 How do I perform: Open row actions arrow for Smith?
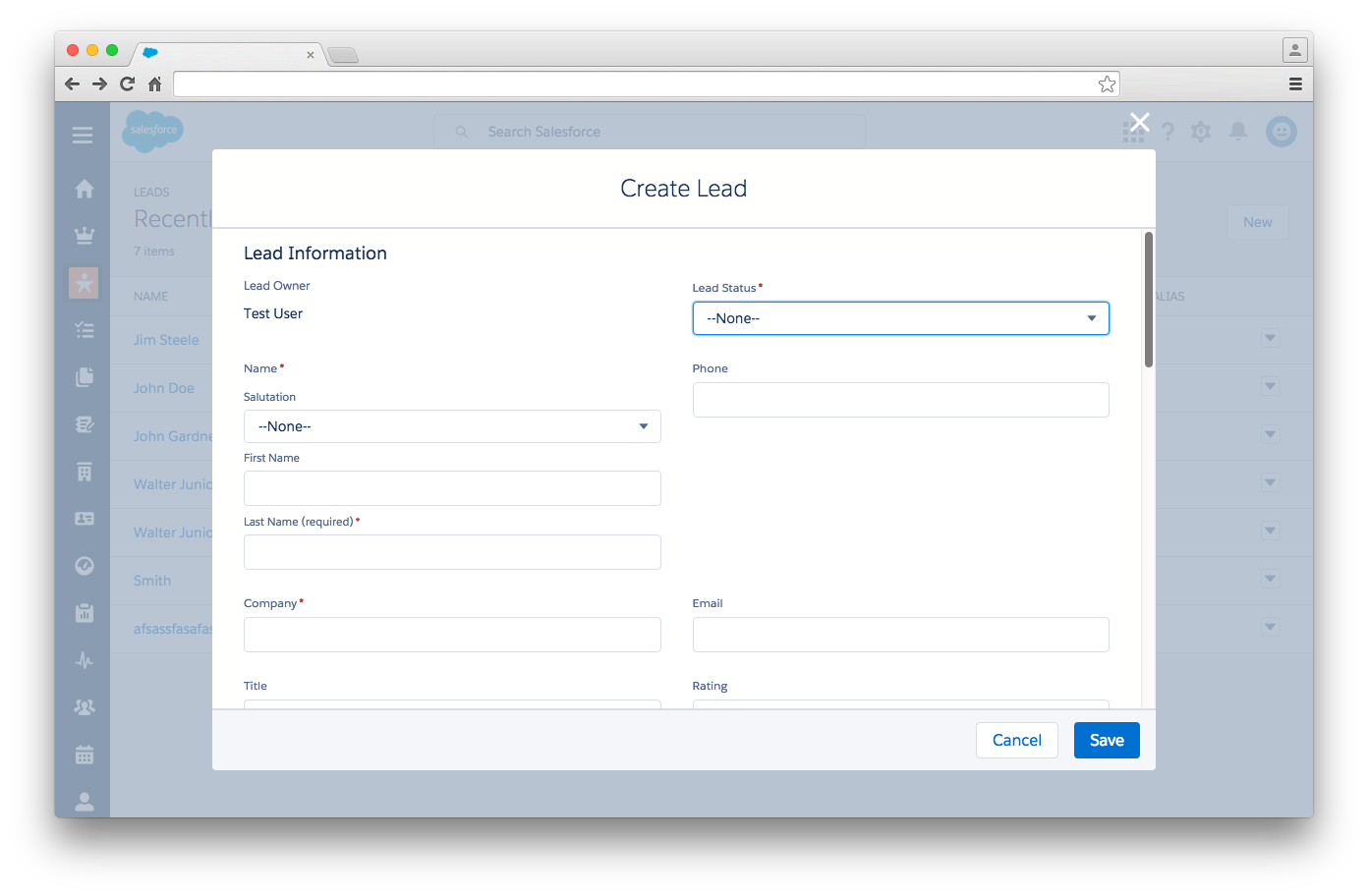1271,579
